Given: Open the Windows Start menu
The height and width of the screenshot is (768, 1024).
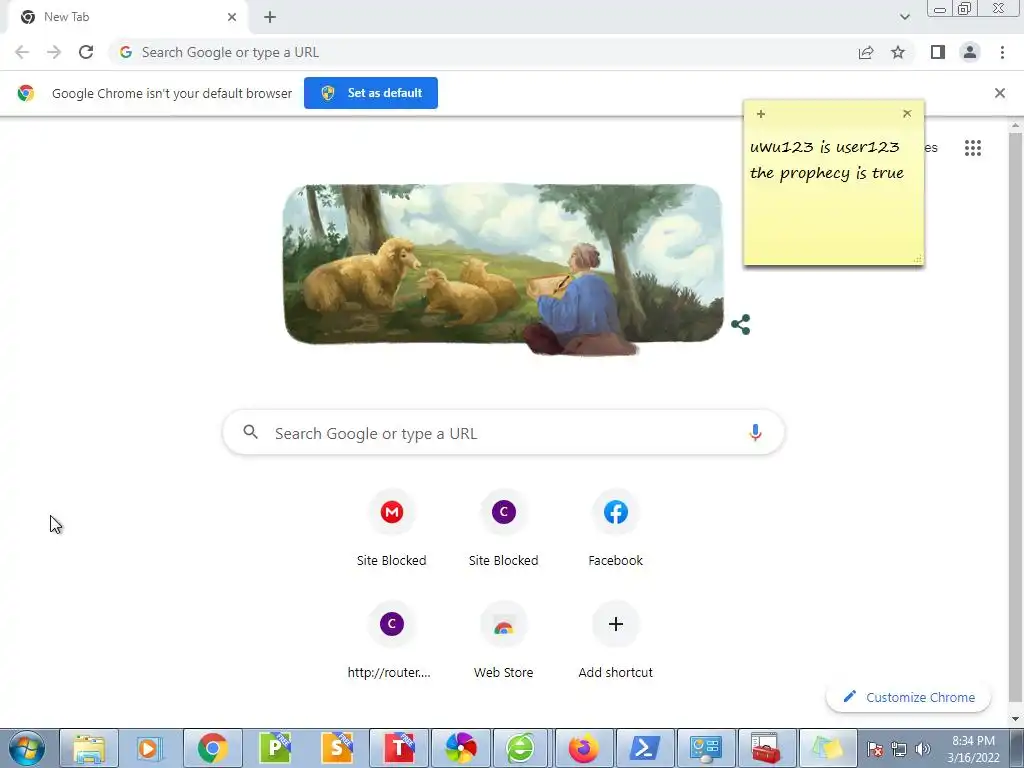Looking at the screenshot, I should click(26, 748).
